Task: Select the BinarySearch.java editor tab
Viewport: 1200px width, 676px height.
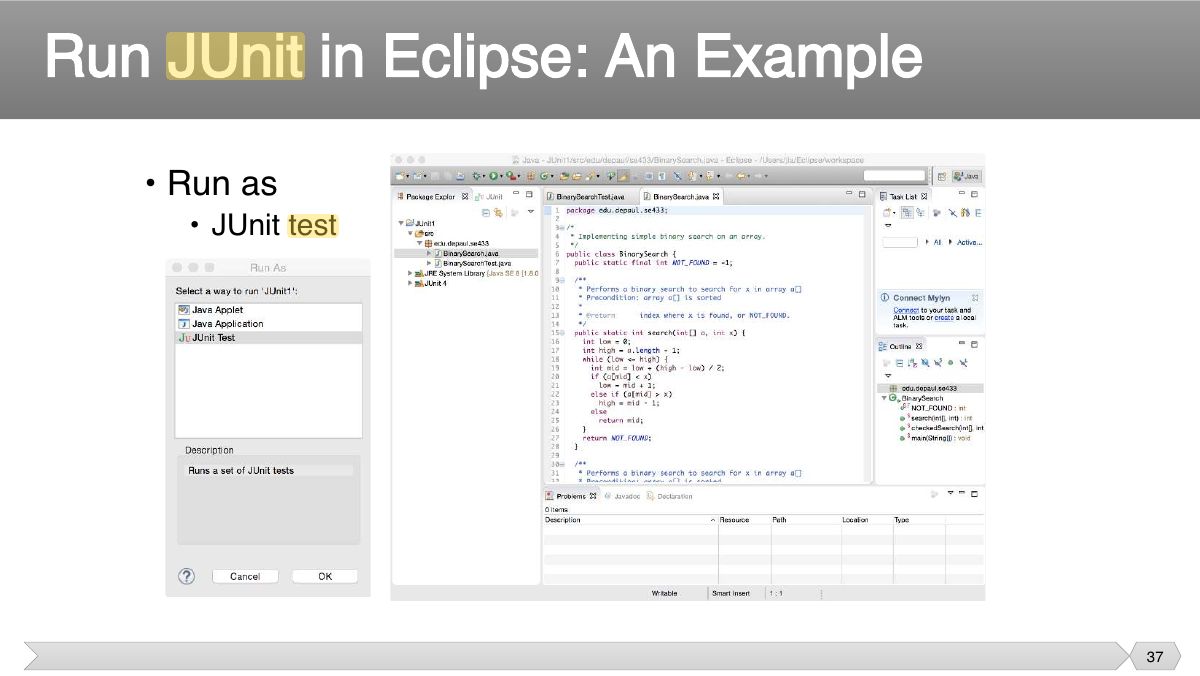Action: tap(683, 197)
